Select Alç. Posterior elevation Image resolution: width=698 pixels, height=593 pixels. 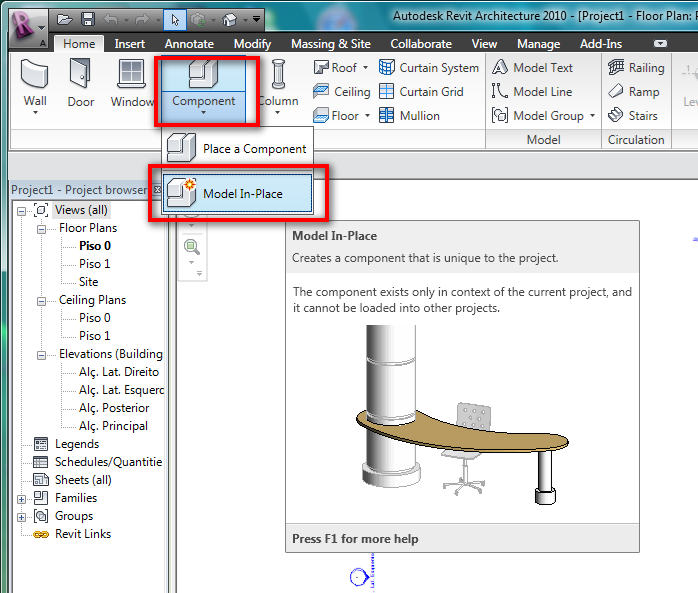coord(114,408)
